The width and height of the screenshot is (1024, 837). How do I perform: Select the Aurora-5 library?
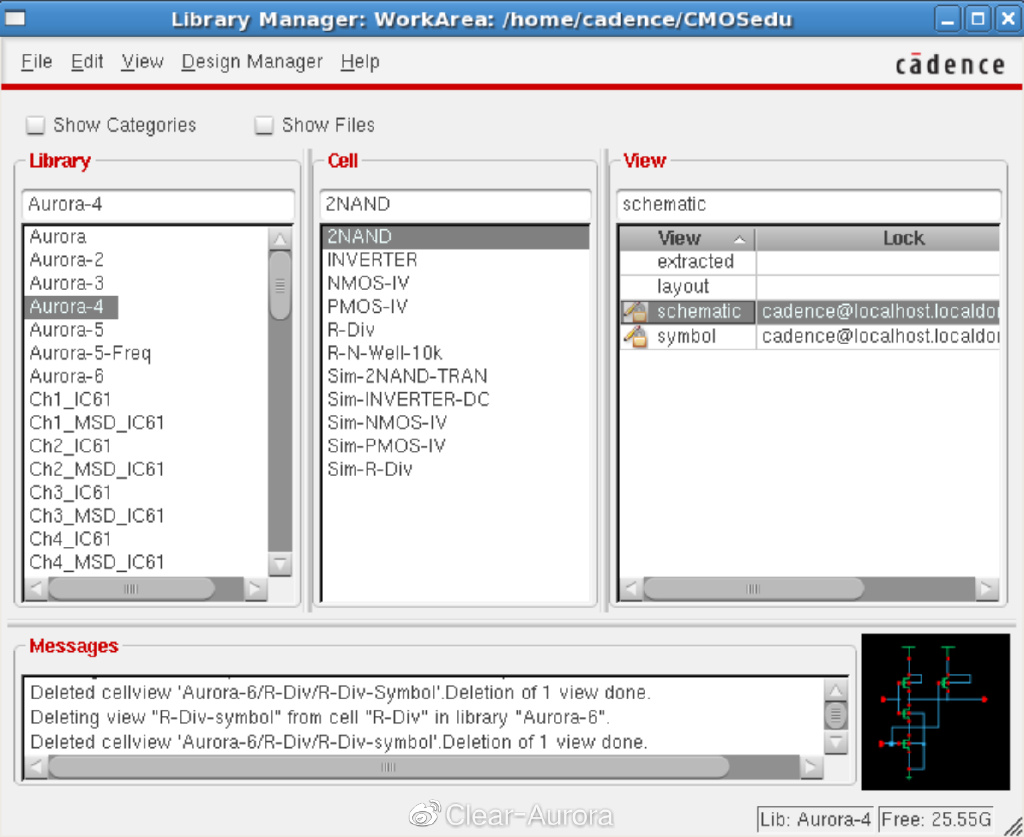66,330
